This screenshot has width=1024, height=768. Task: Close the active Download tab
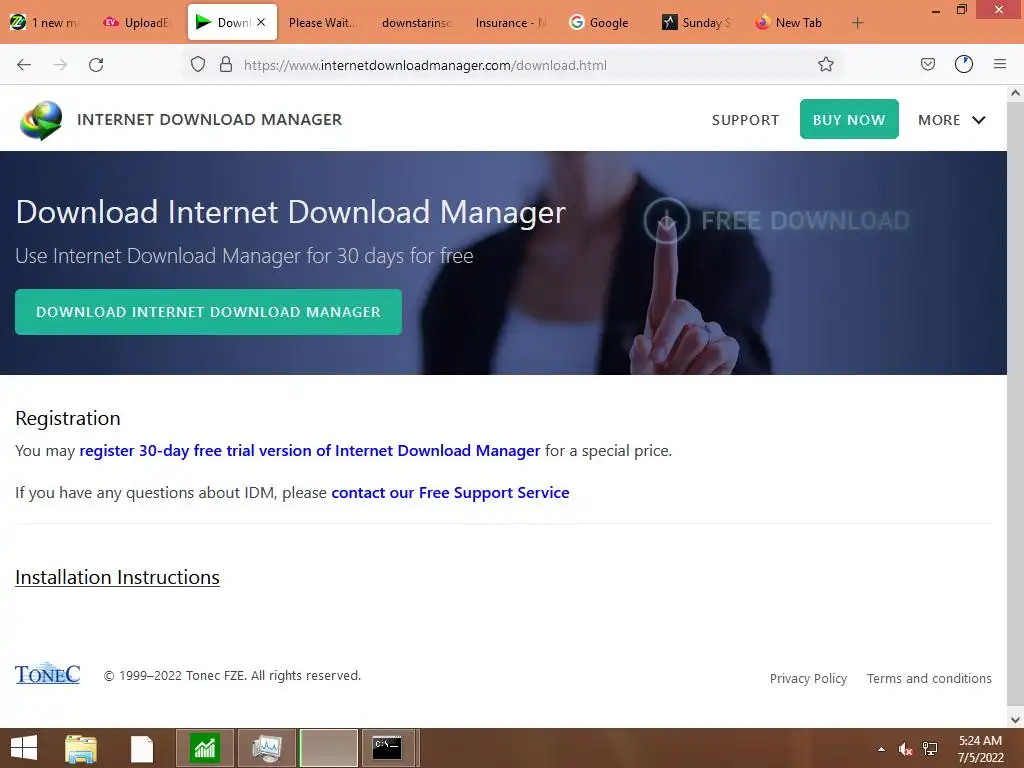coord(261,22)
